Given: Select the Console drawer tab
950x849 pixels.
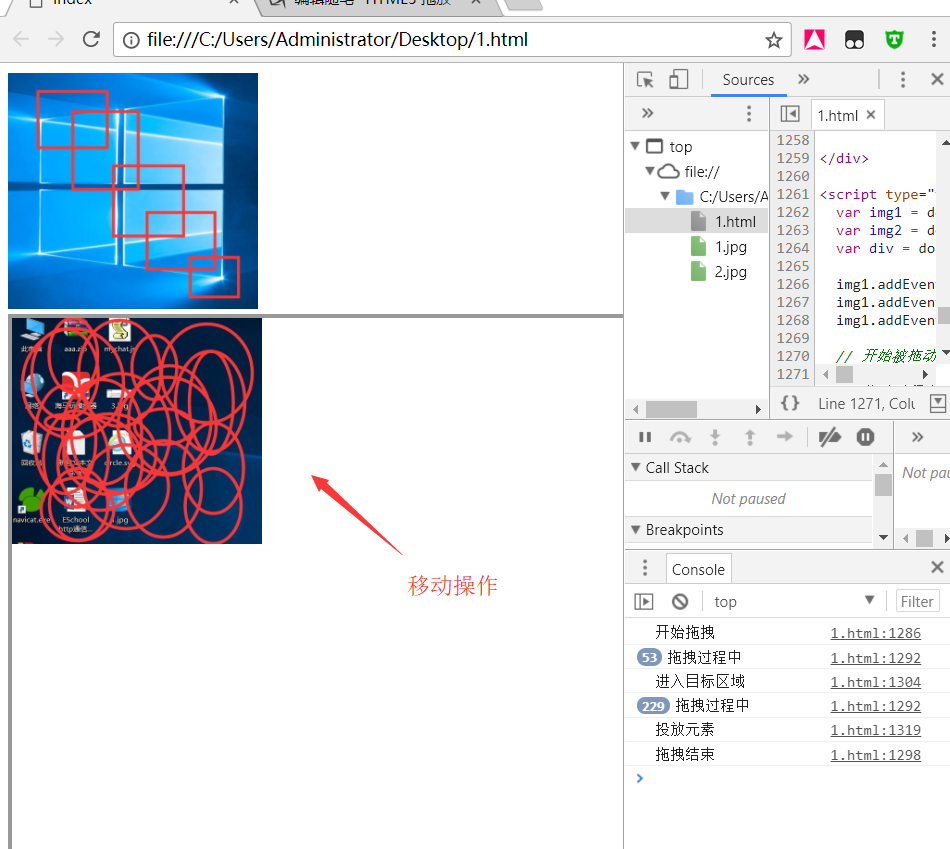Looking at the screenshot, I should 698,569.
